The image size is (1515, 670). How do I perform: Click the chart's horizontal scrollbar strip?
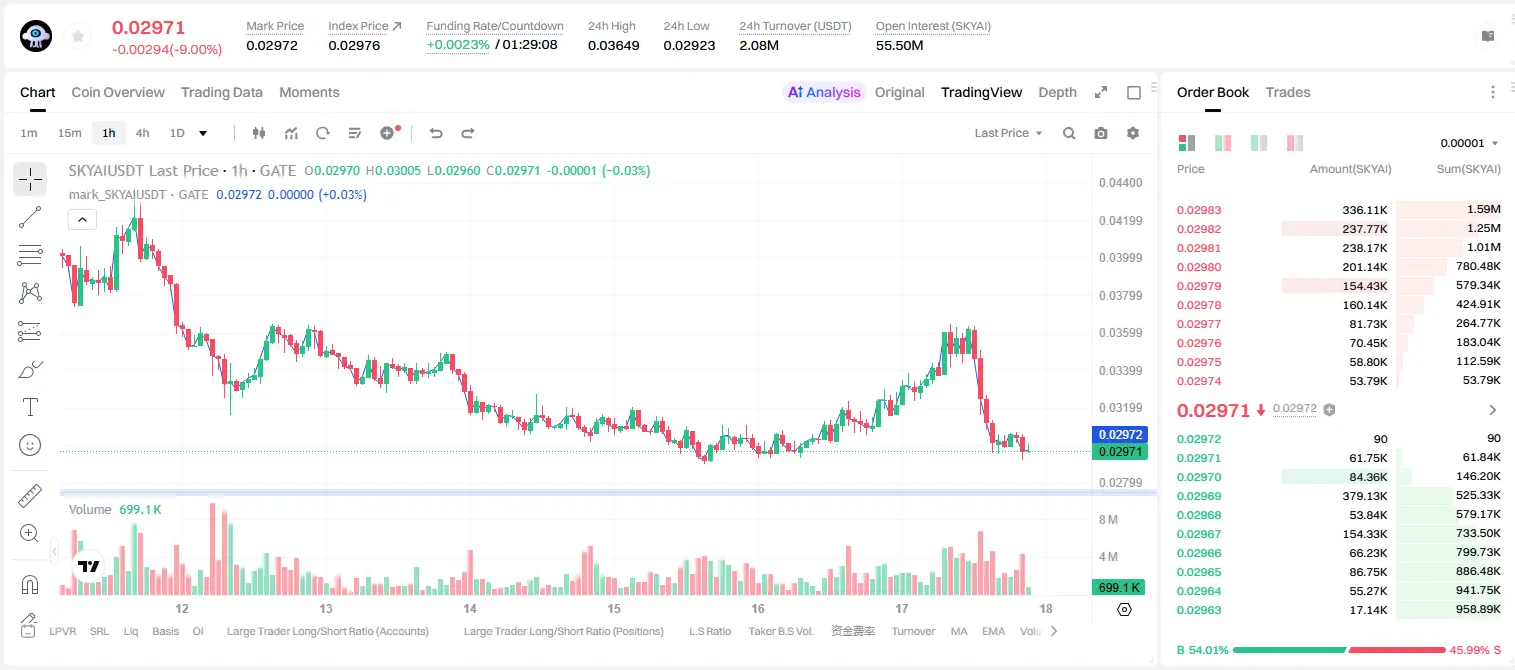click(x=608, y=492)
